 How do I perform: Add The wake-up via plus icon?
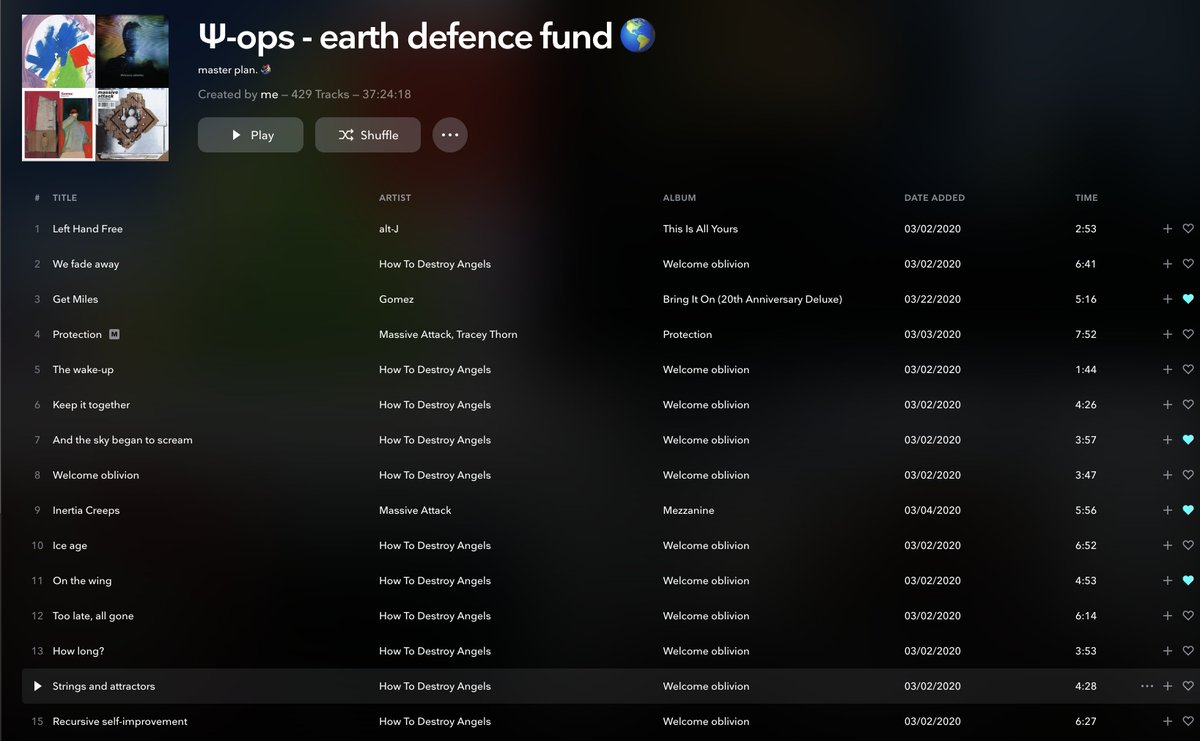[1167, 370]
